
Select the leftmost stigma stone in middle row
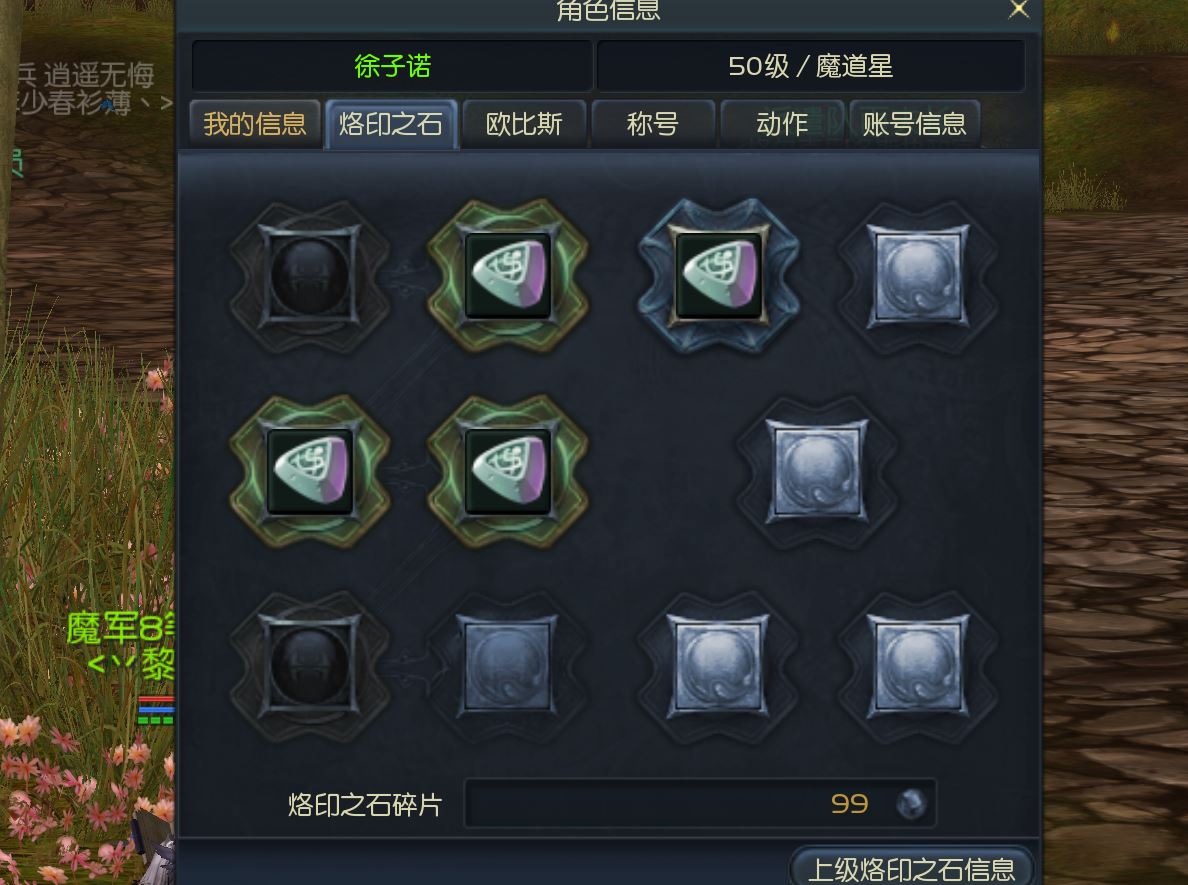pos(309,472)
